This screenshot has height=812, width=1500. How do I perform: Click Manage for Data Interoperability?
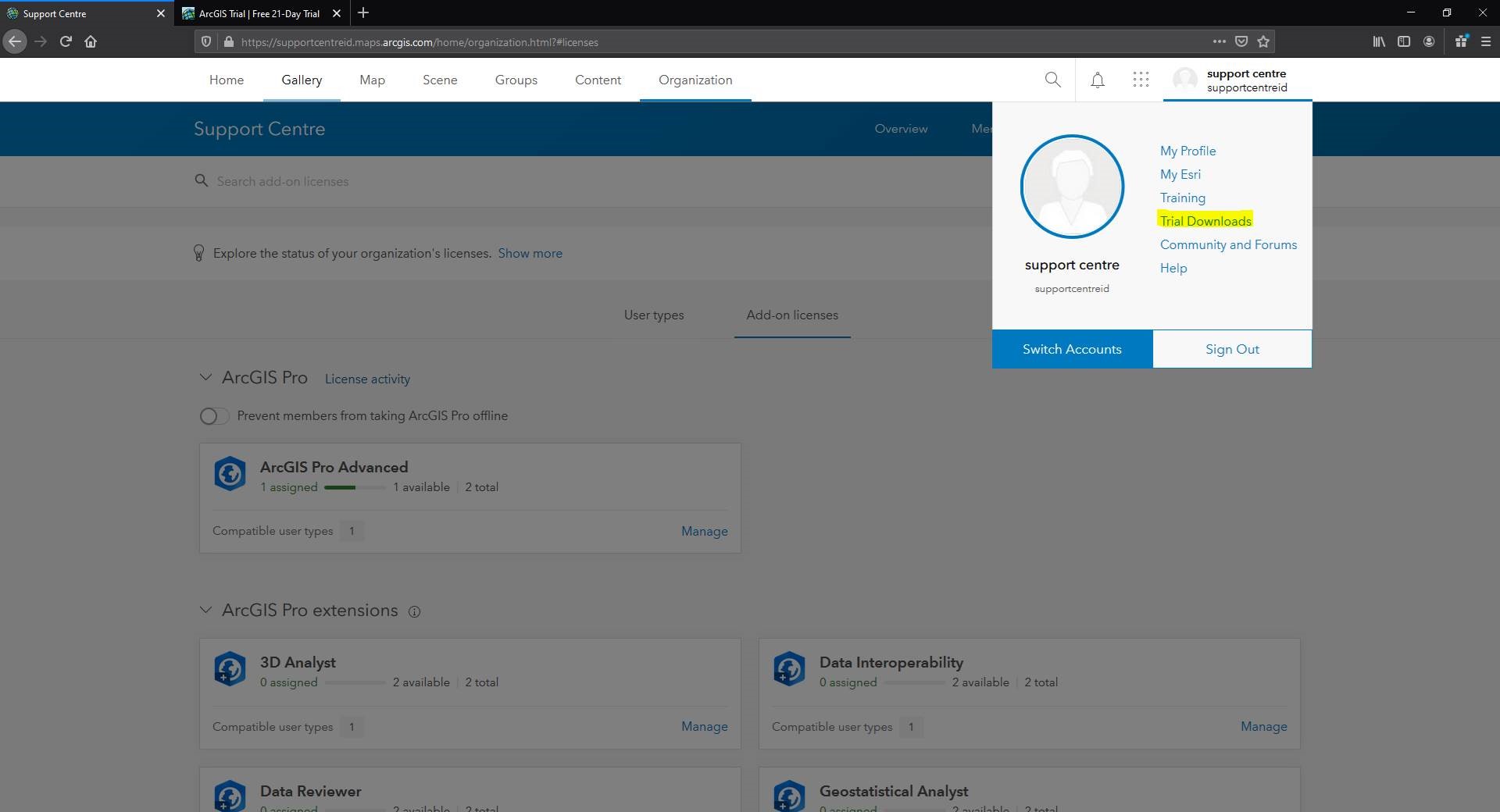(x=1263, y=726)
